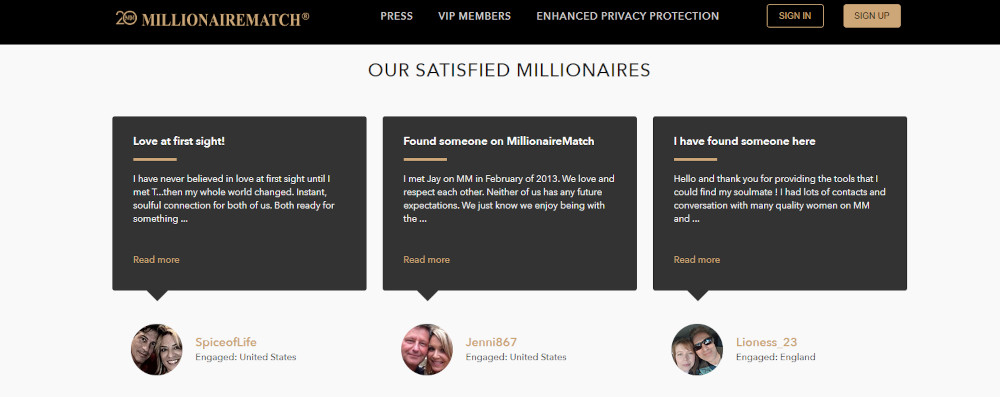1000x397 pixels.
Task: Open Enhanced Privacy Protection page
Action: click(628, 16)
